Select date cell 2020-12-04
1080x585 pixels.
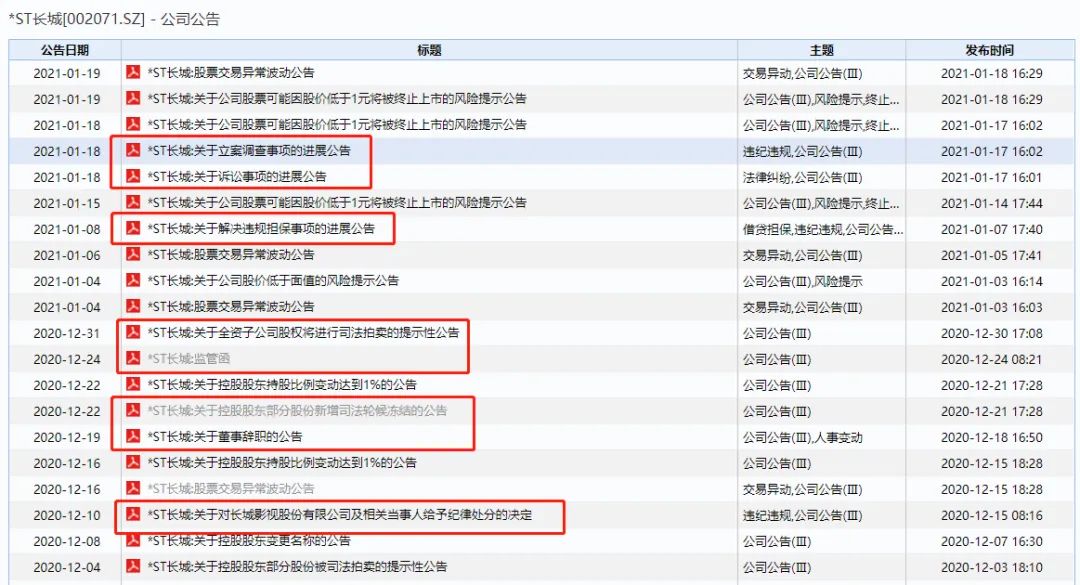pyautogui.click(x=67, y=567)
